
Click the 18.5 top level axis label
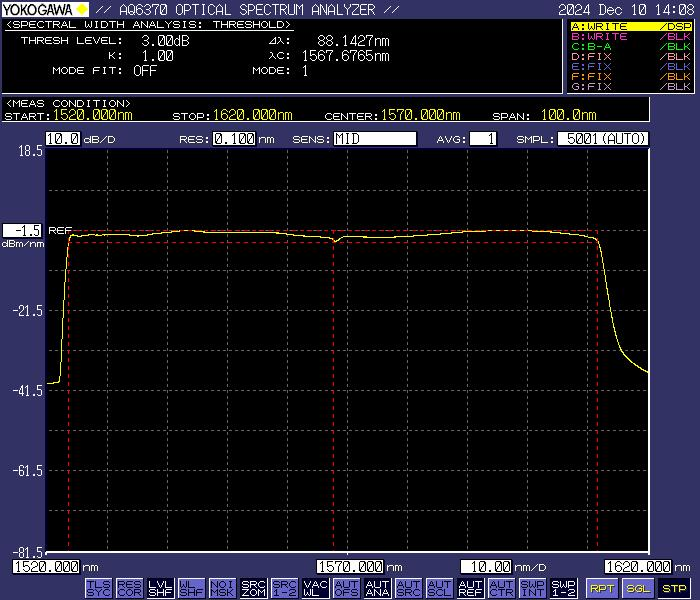(x=30, y=151)
